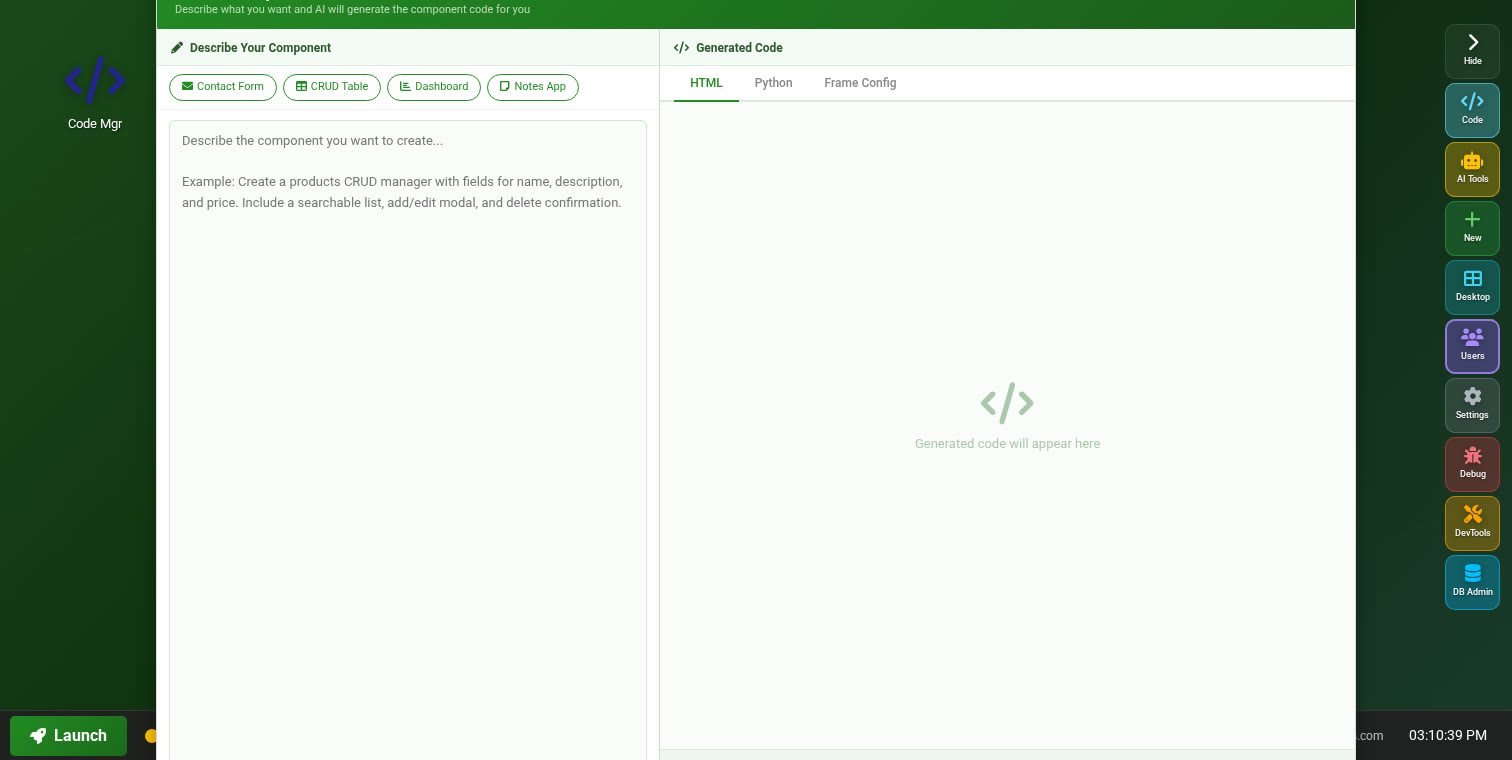Open DB Admin from the sidebar
Screen dimensions: 1512x760
click(x=1472, y=582)
